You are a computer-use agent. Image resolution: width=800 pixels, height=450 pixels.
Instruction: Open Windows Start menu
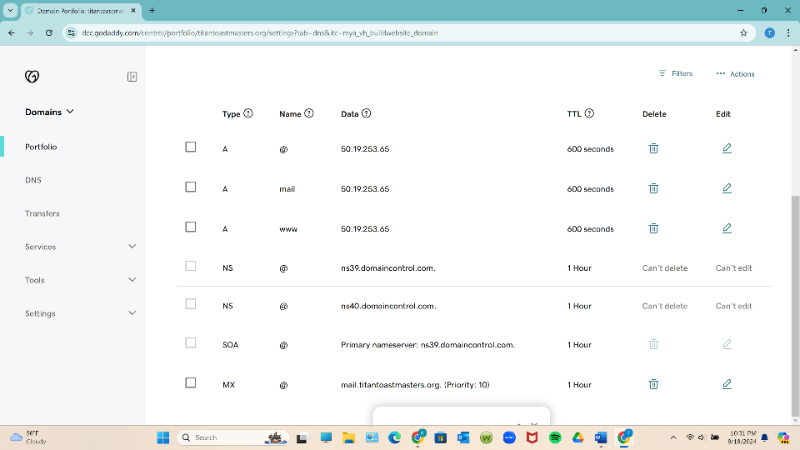(x=163, y=438)
